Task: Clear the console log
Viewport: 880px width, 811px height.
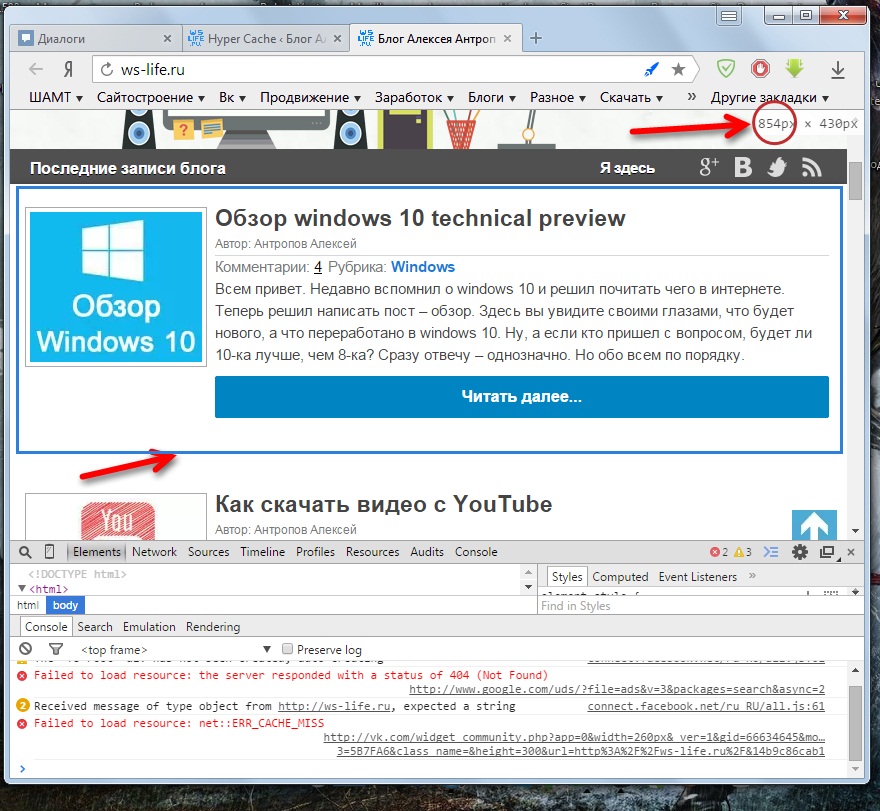Action: click(26, 649)
